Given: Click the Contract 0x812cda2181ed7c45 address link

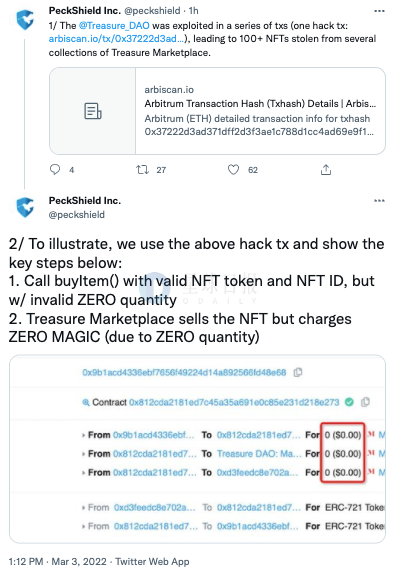Looking at the screenshot, I should coord(234,402).
